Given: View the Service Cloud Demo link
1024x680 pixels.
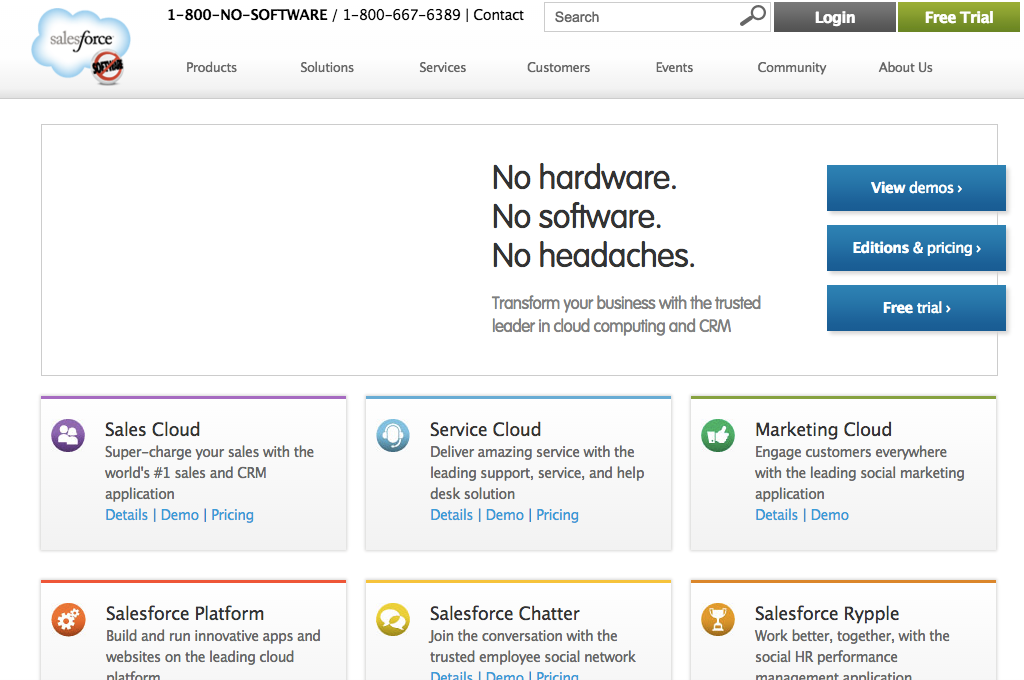Looking at the screenshot, I should [505, 515].
